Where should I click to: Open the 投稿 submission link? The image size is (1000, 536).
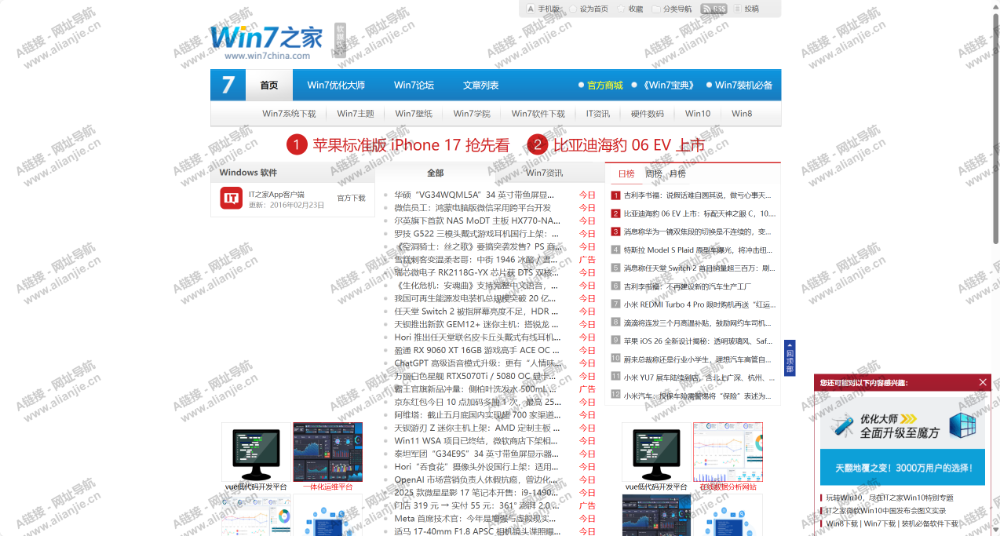coord(746,9)
